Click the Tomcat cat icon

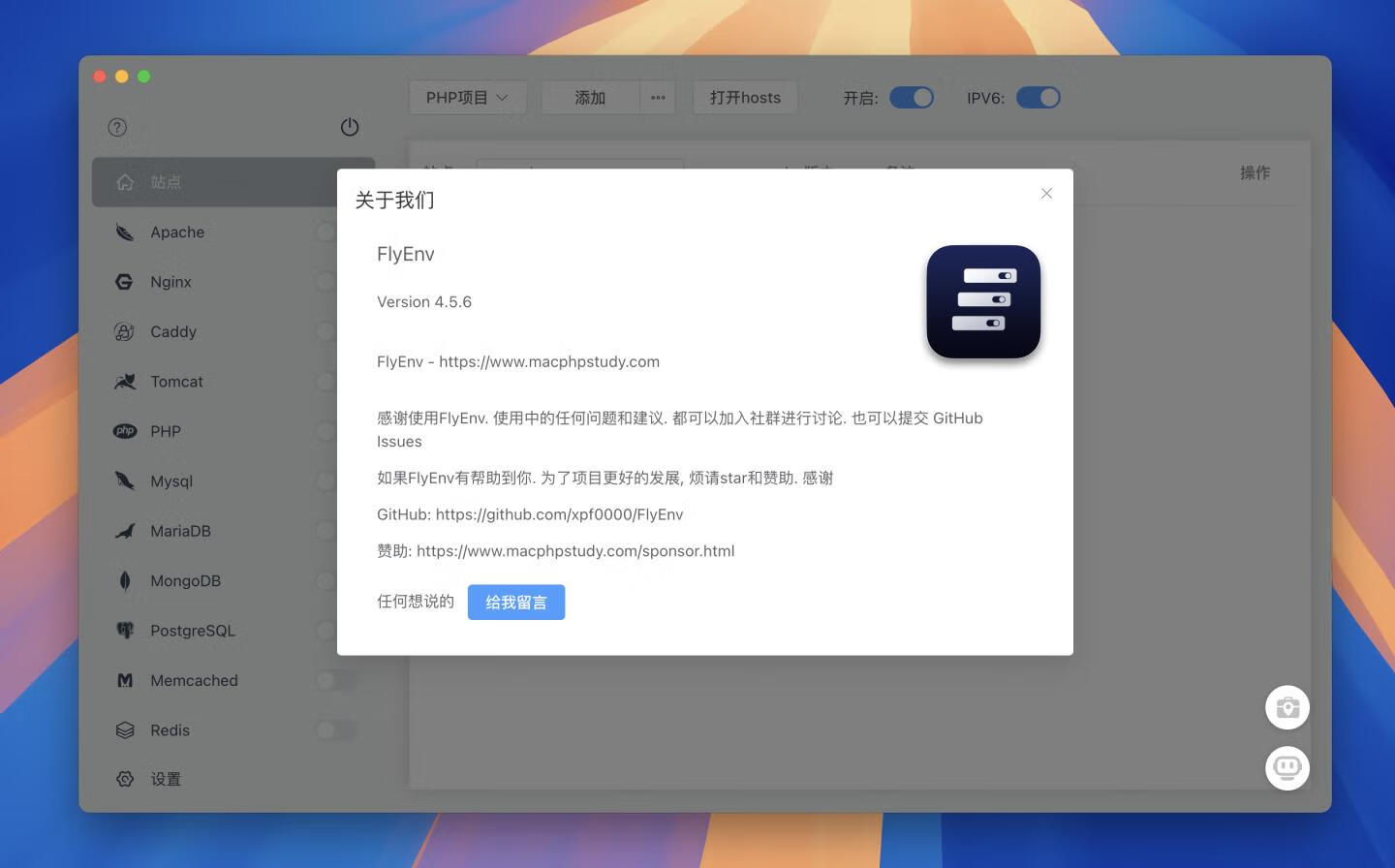tap(125, 382)
